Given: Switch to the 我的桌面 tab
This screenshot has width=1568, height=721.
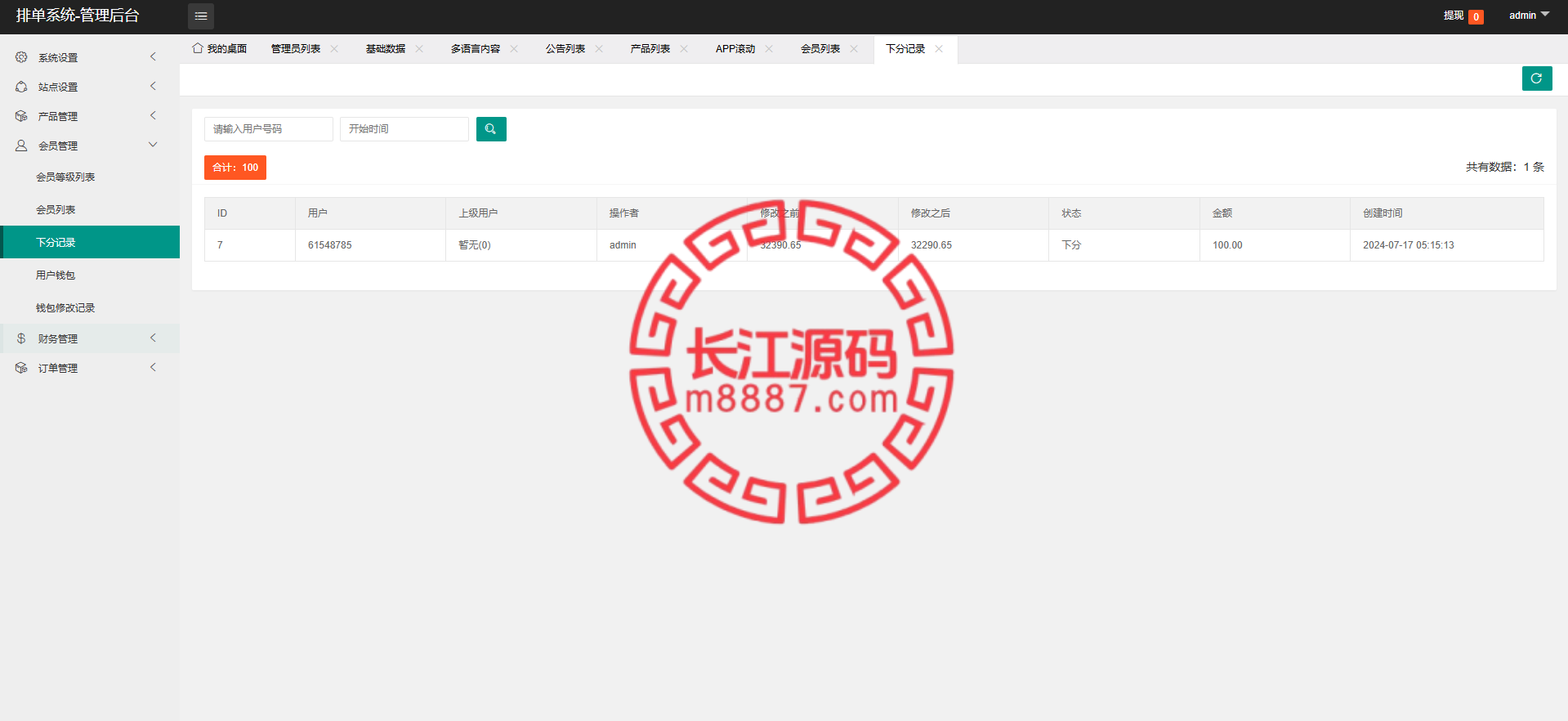Looking at the screenshot, I should pyautogui.click(x=219, y=49).
